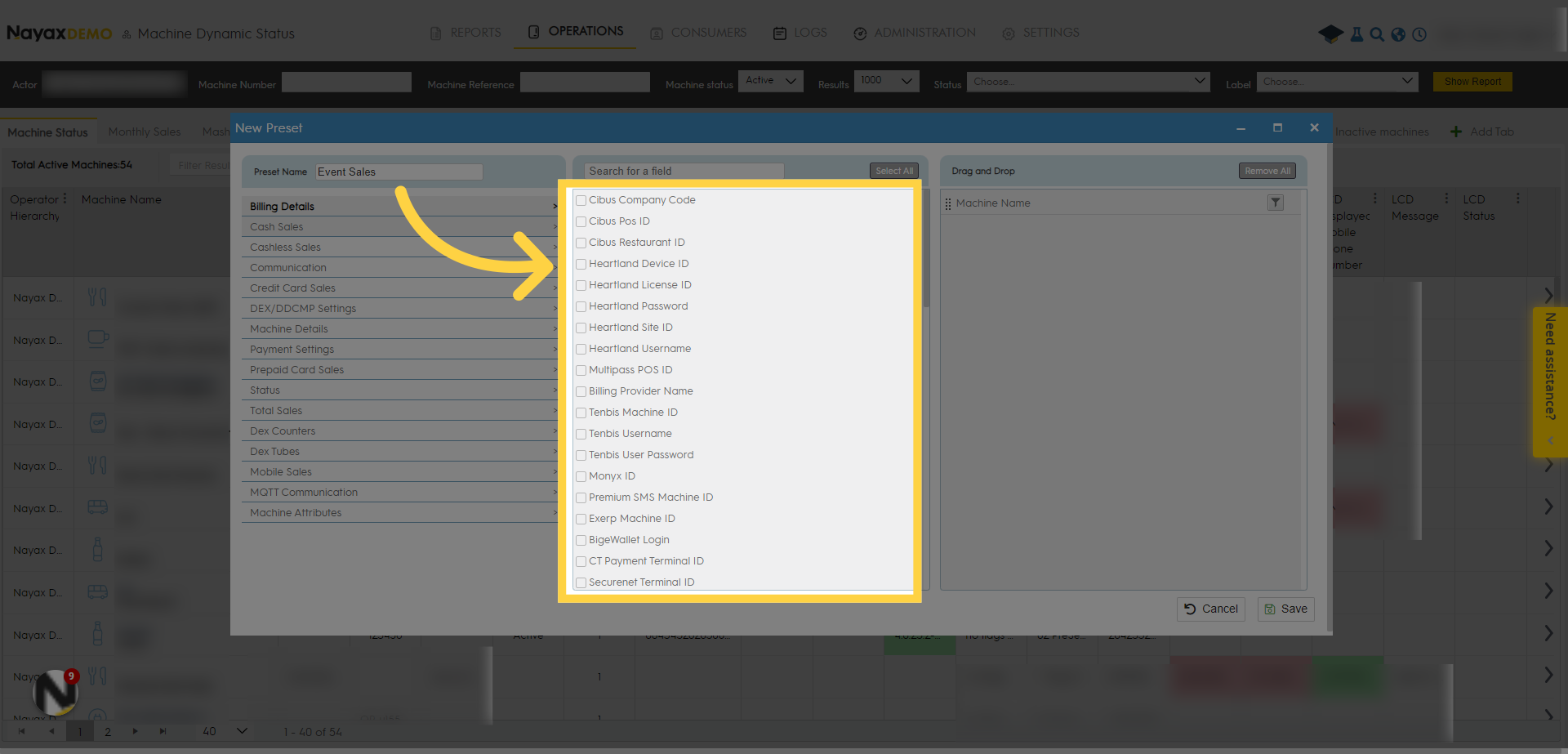Click Save in the New Preset dialog
Screen dimensions: 1568x754
coord(1285,609)
